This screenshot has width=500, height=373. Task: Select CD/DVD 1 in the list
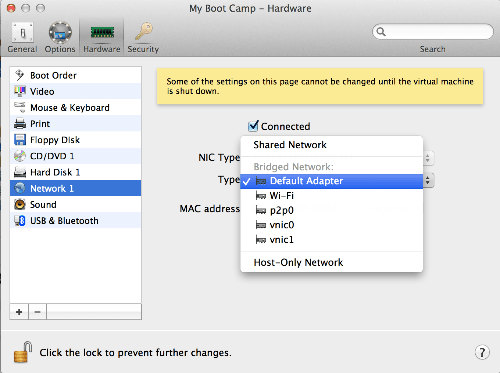coord(76,156)
